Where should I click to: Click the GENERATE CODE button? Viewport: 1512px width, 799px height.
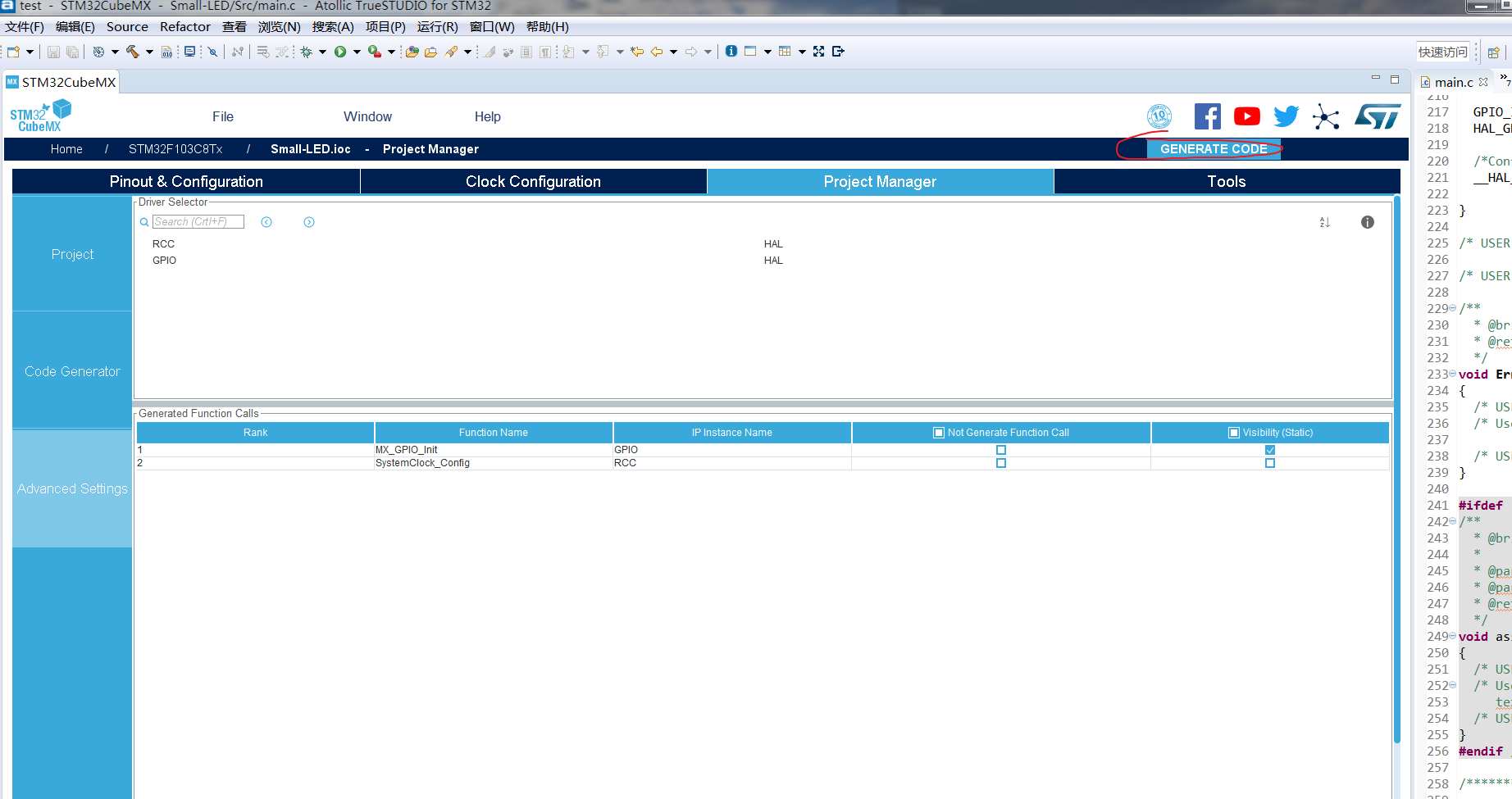(1214, 149)
